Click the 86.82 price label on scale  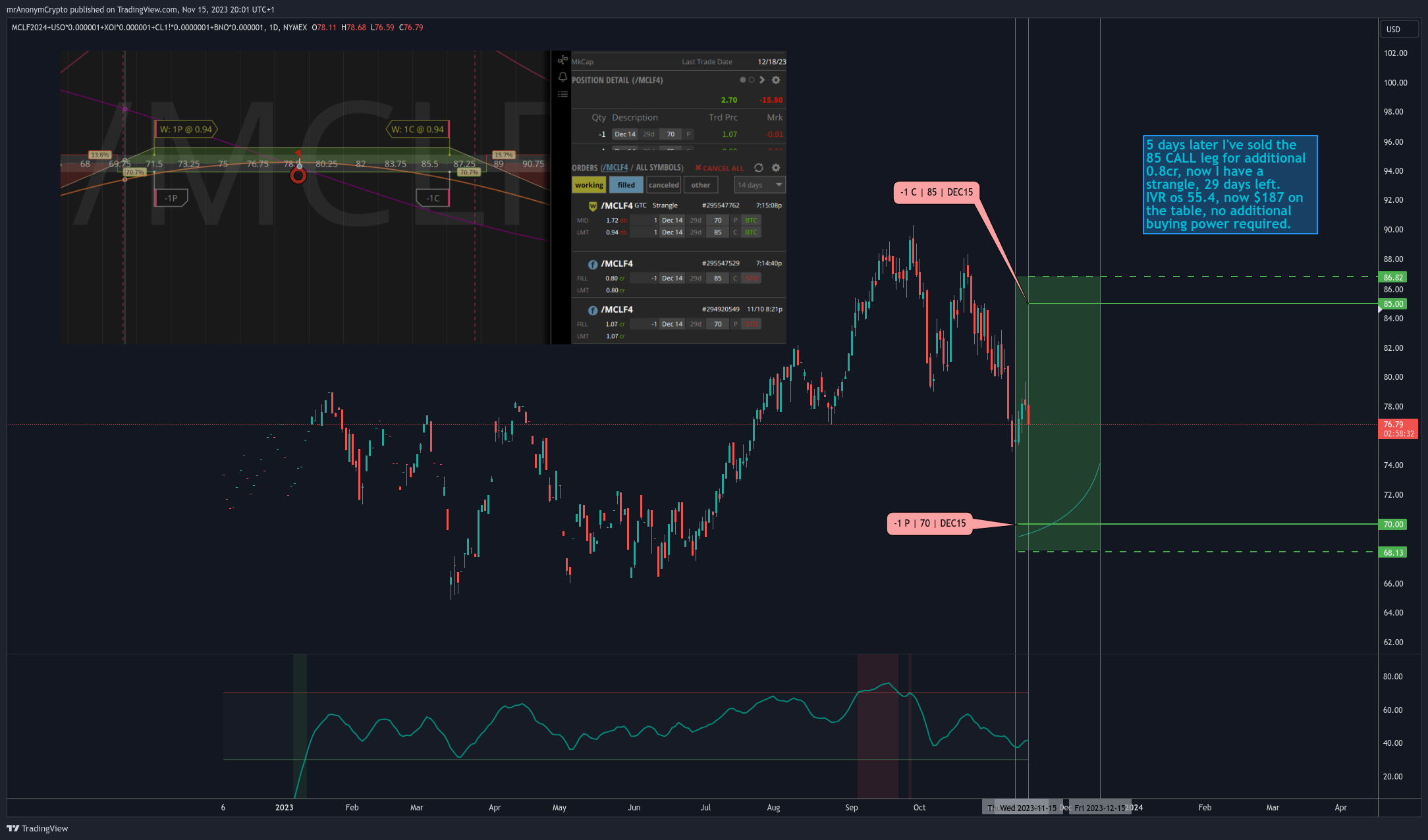coord(1393,278)
